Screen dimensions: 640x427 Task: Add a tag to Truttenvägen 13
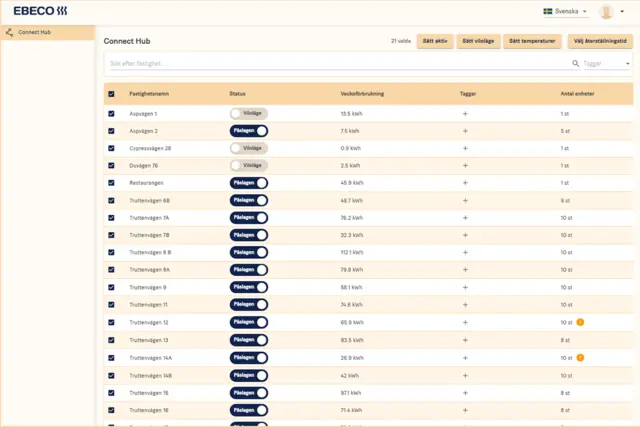click(x=465, y=340)
